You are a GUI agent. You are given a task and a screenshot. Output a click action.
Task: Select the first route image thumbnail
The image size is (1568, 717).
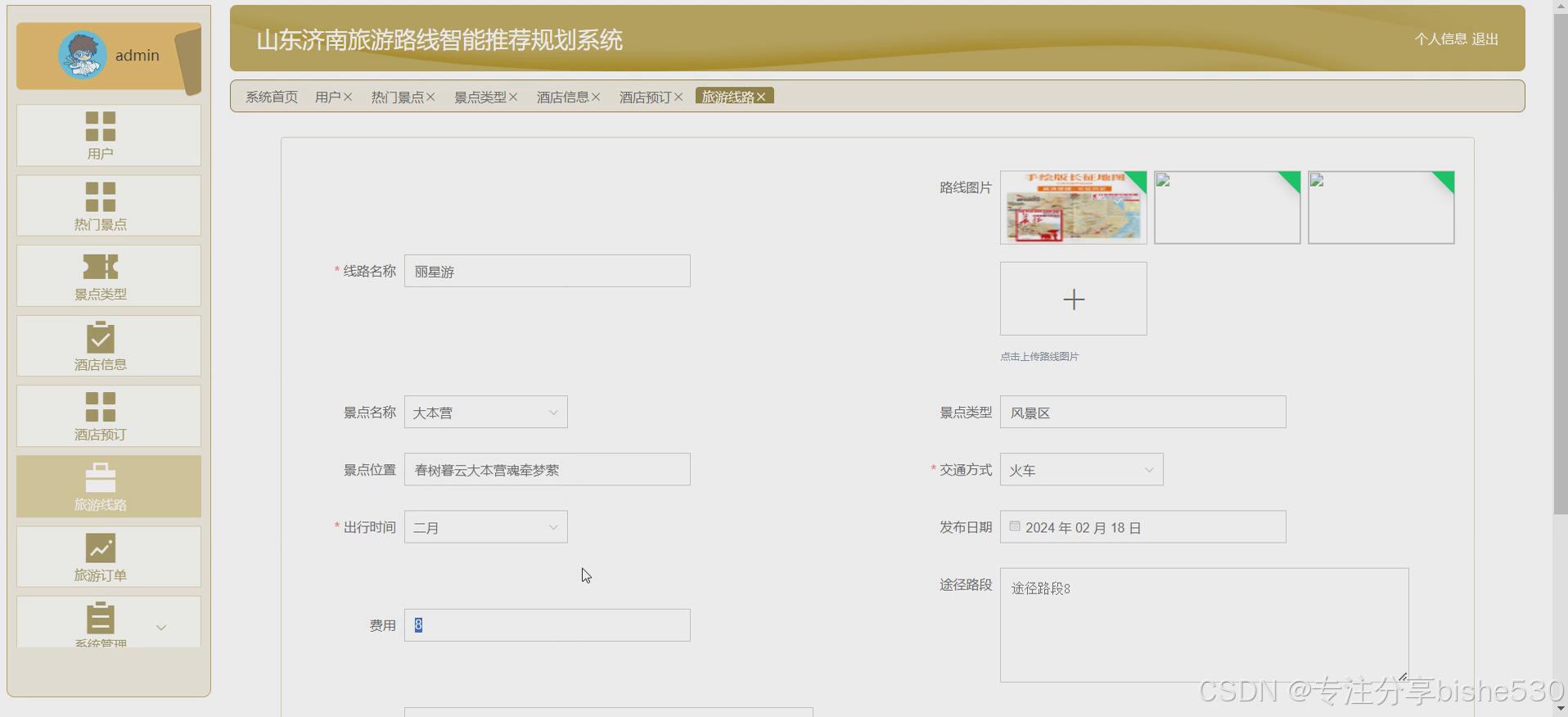pos(1074,207)
